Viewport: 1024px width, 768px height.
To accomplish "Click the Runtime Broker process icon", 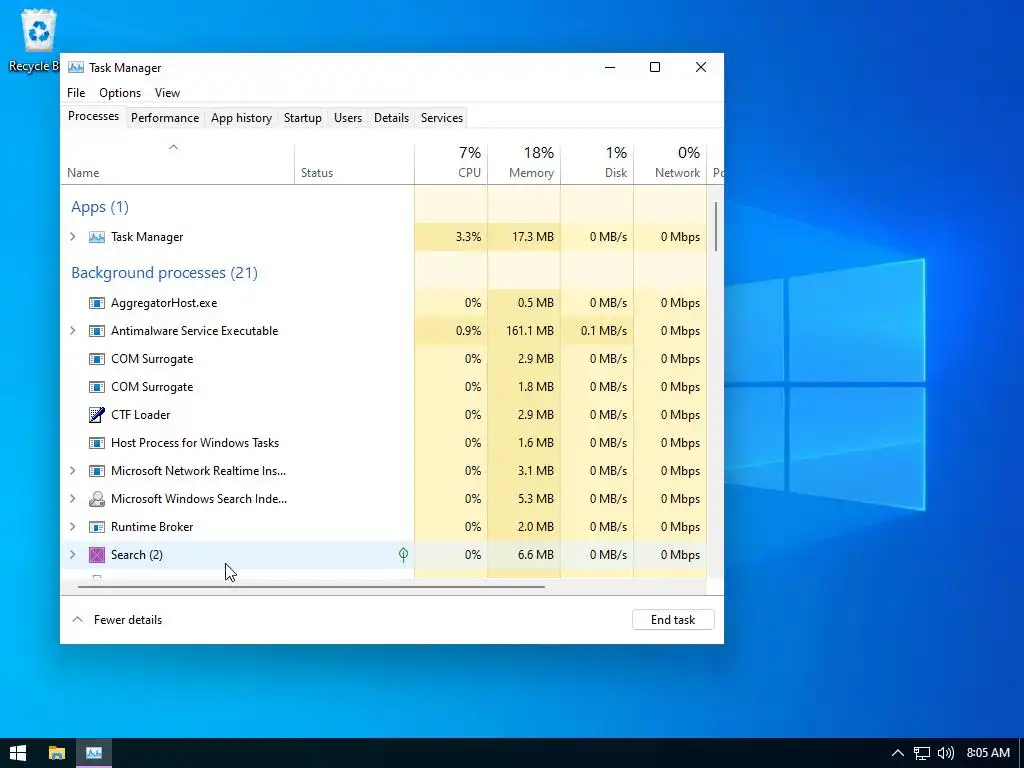I will (97, 527).
